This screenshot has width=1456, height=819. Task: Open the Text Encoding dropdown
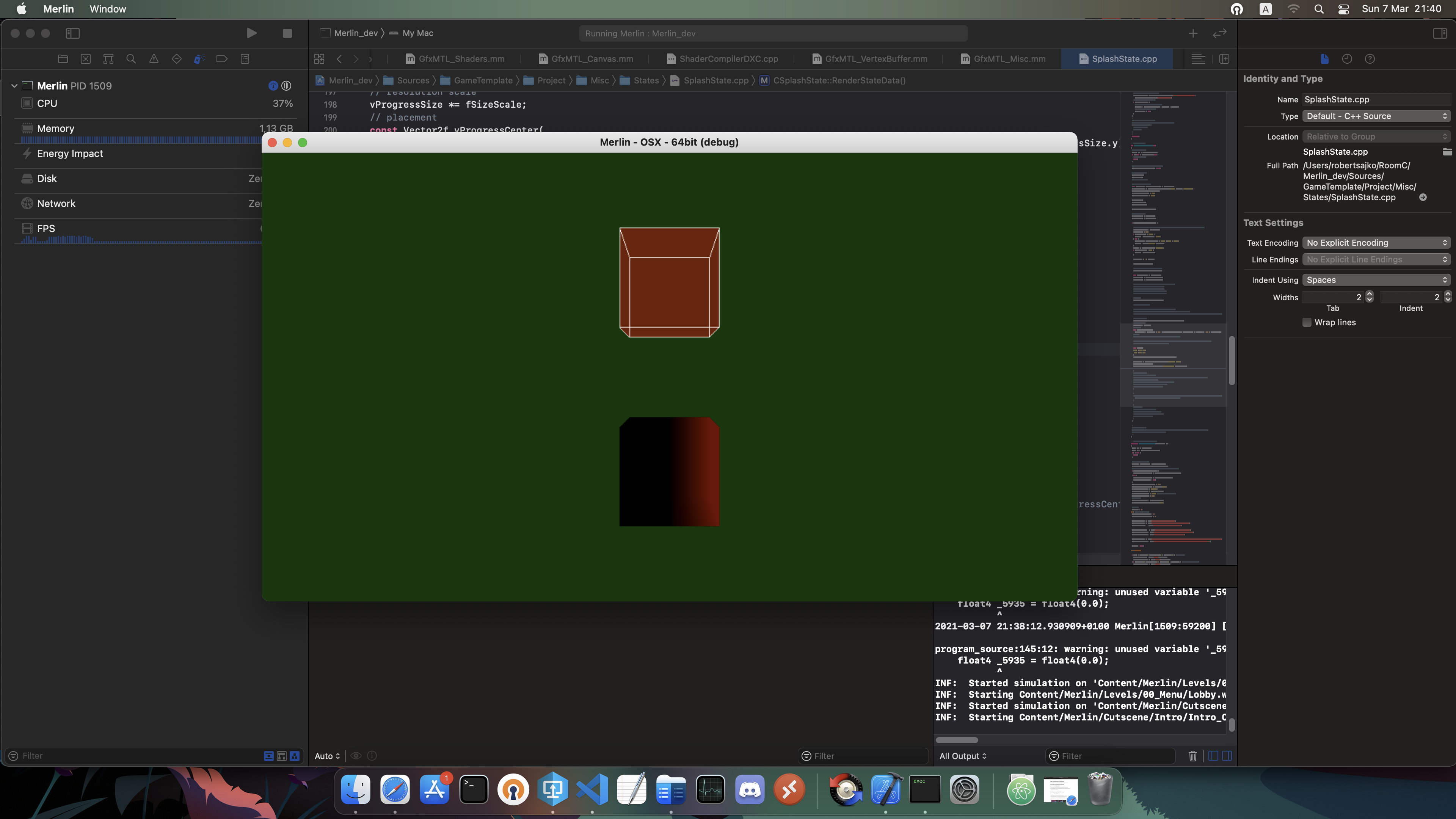(x=1376, y=243)
